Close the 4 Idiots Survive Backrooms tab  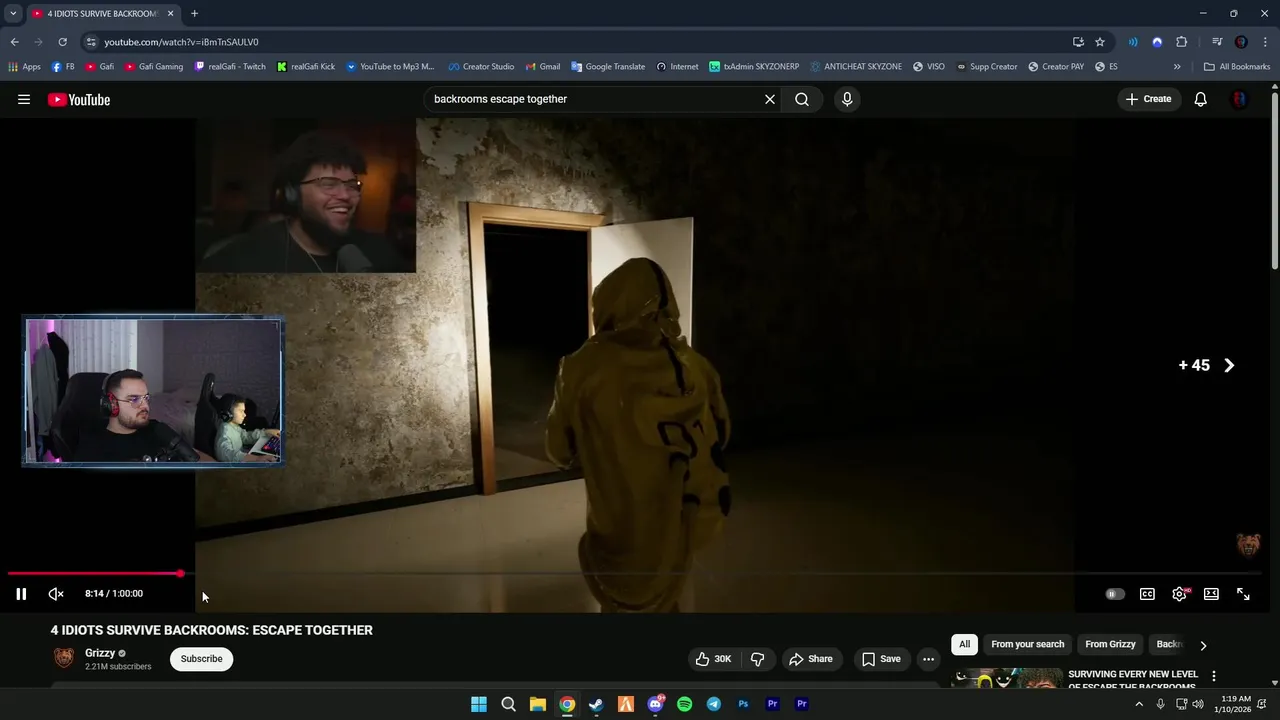(x=171, y=13)
